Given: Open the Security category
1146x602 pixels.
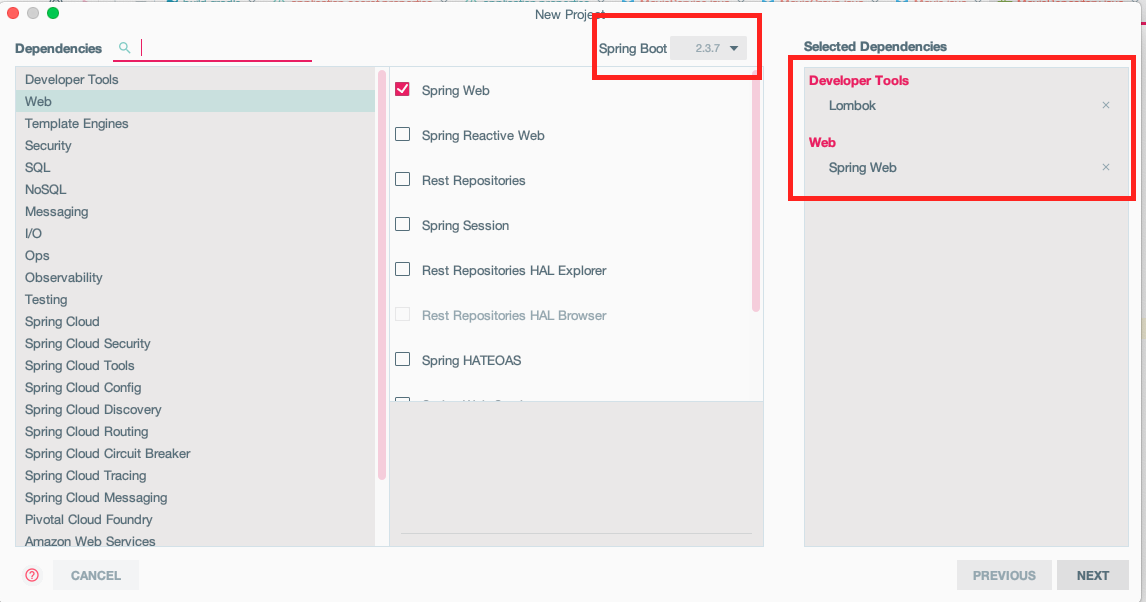Looking at the screenshot, I should pos(195,145).
